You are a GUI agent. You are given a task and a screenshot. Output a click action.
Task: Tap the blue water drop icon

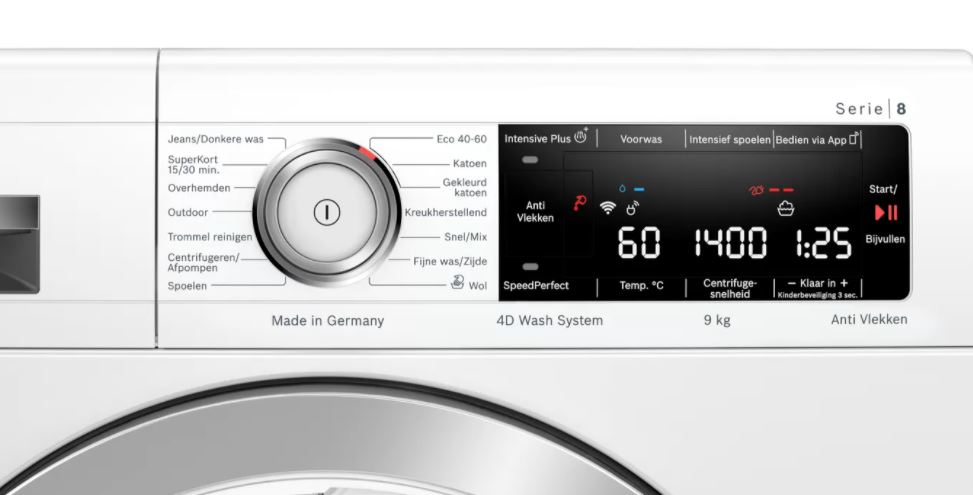coord(622,189)
